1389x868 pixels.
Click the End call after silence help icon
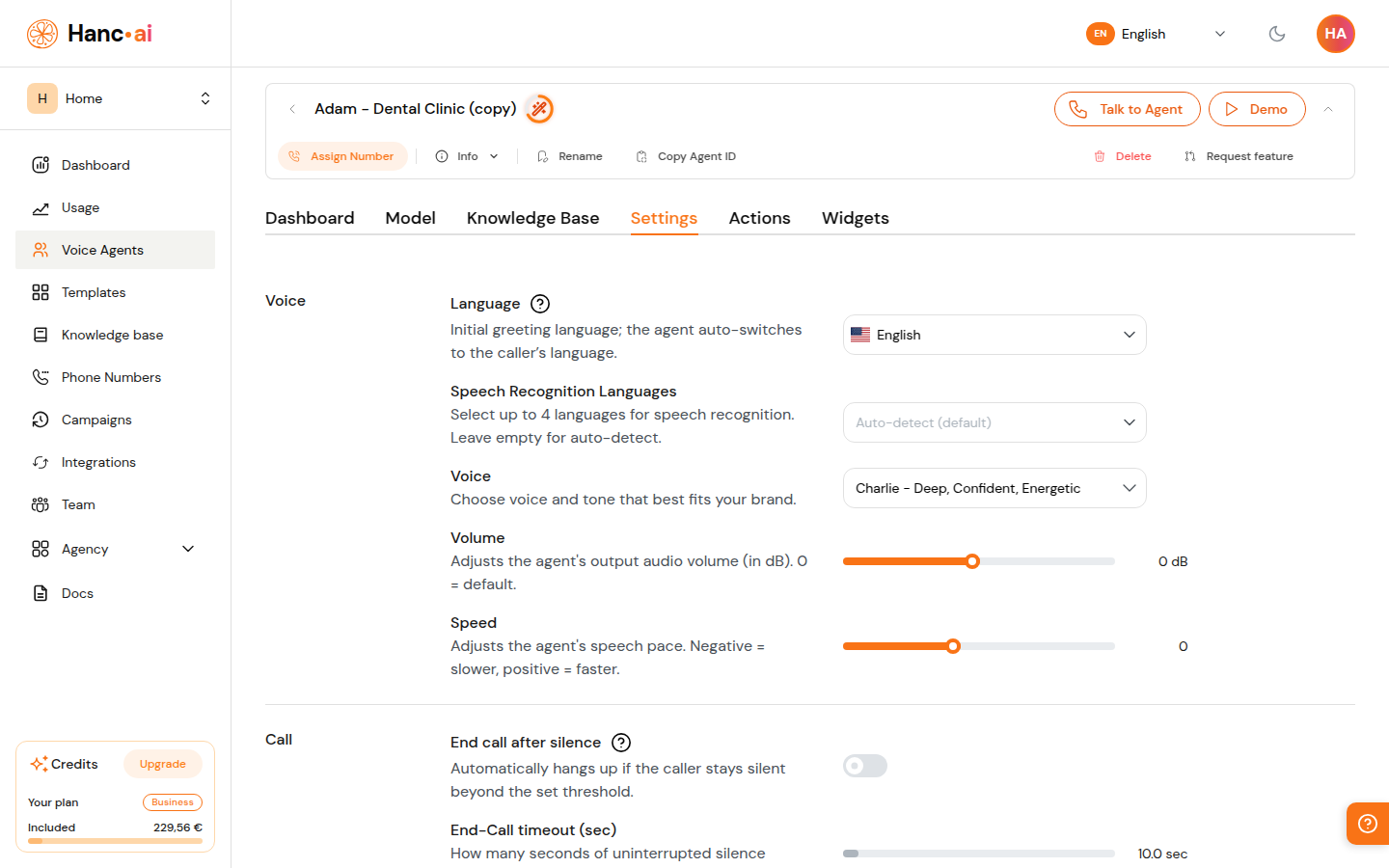pyautogui.click(x=621, y=743)
